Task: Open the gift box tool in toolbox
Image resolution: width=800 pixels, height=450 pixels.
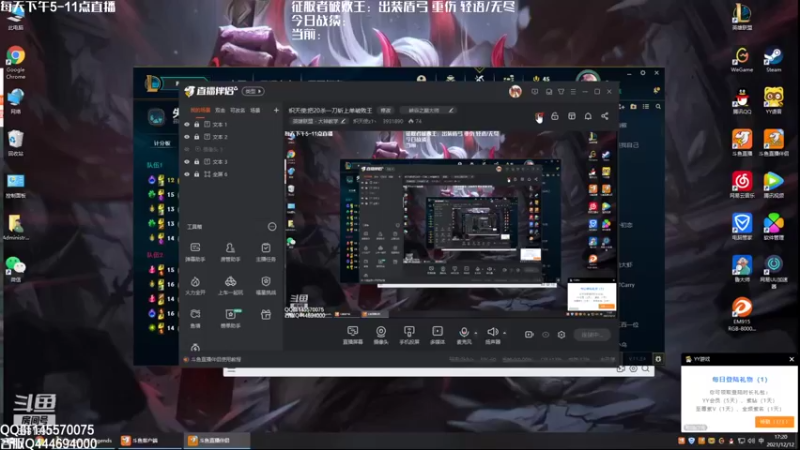Action: pos(266,315)
